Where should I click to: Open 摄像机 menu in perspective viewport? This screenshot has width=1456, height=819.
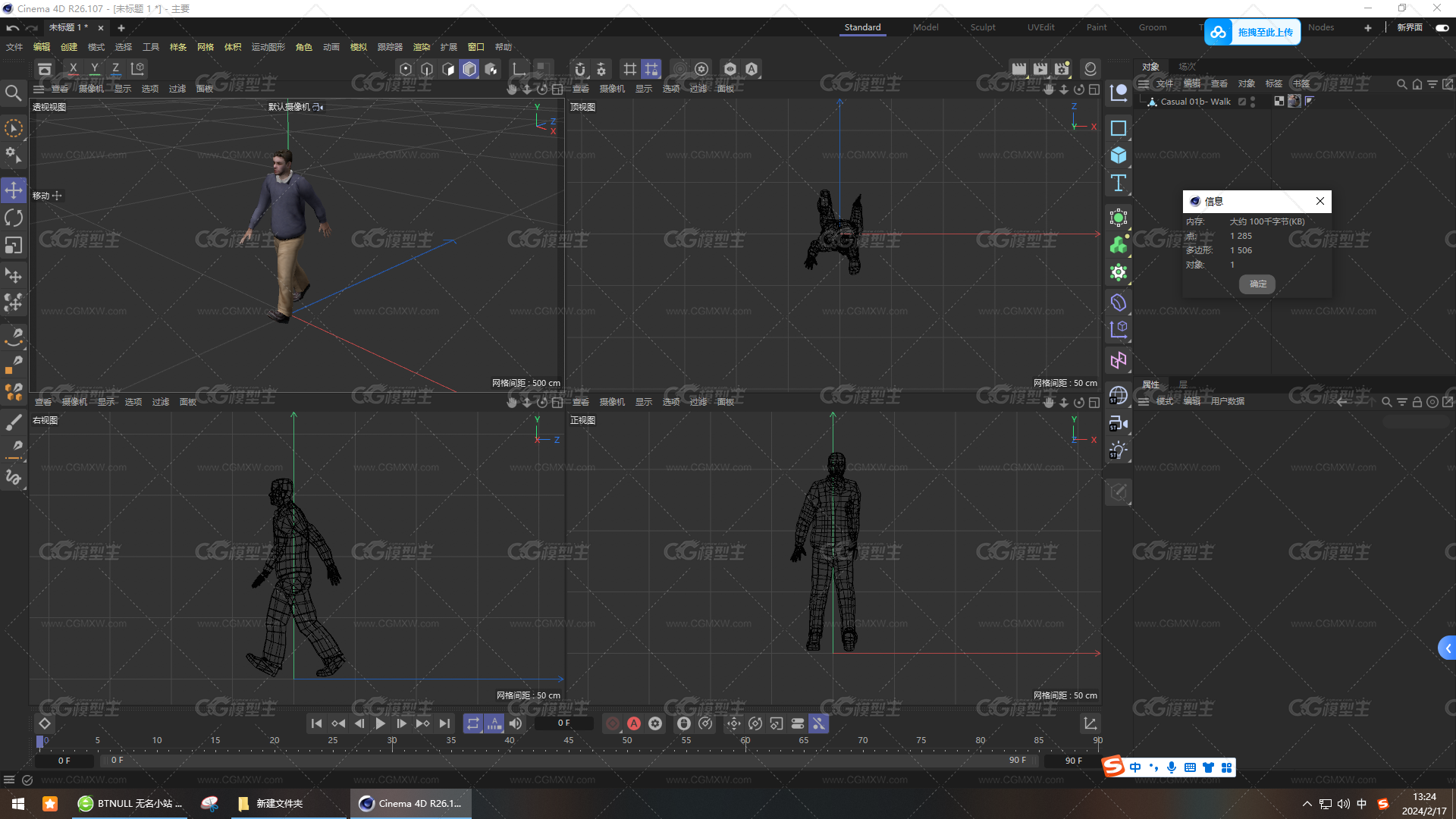click(x=91, y=89)
